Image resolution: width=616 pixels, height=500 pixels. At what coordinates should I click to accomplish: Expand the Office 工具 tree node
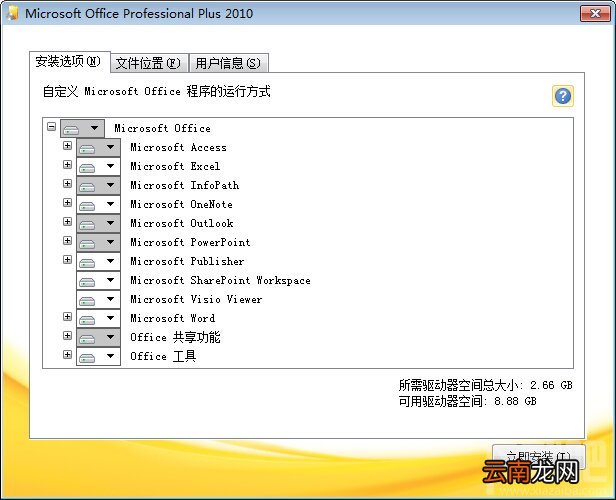68,355
